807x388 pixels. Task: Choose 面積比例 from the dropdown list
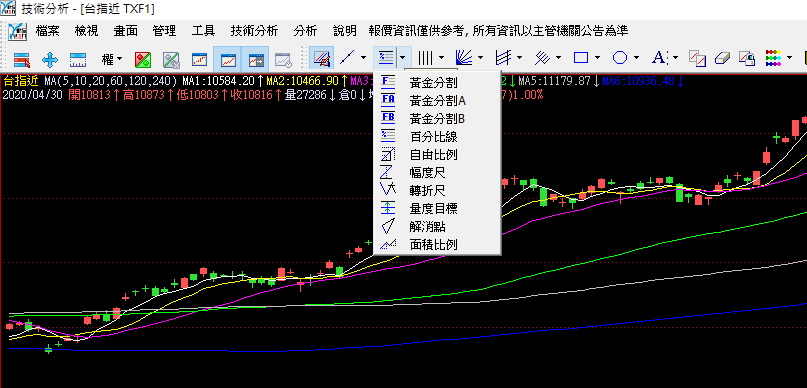point(437,244)
